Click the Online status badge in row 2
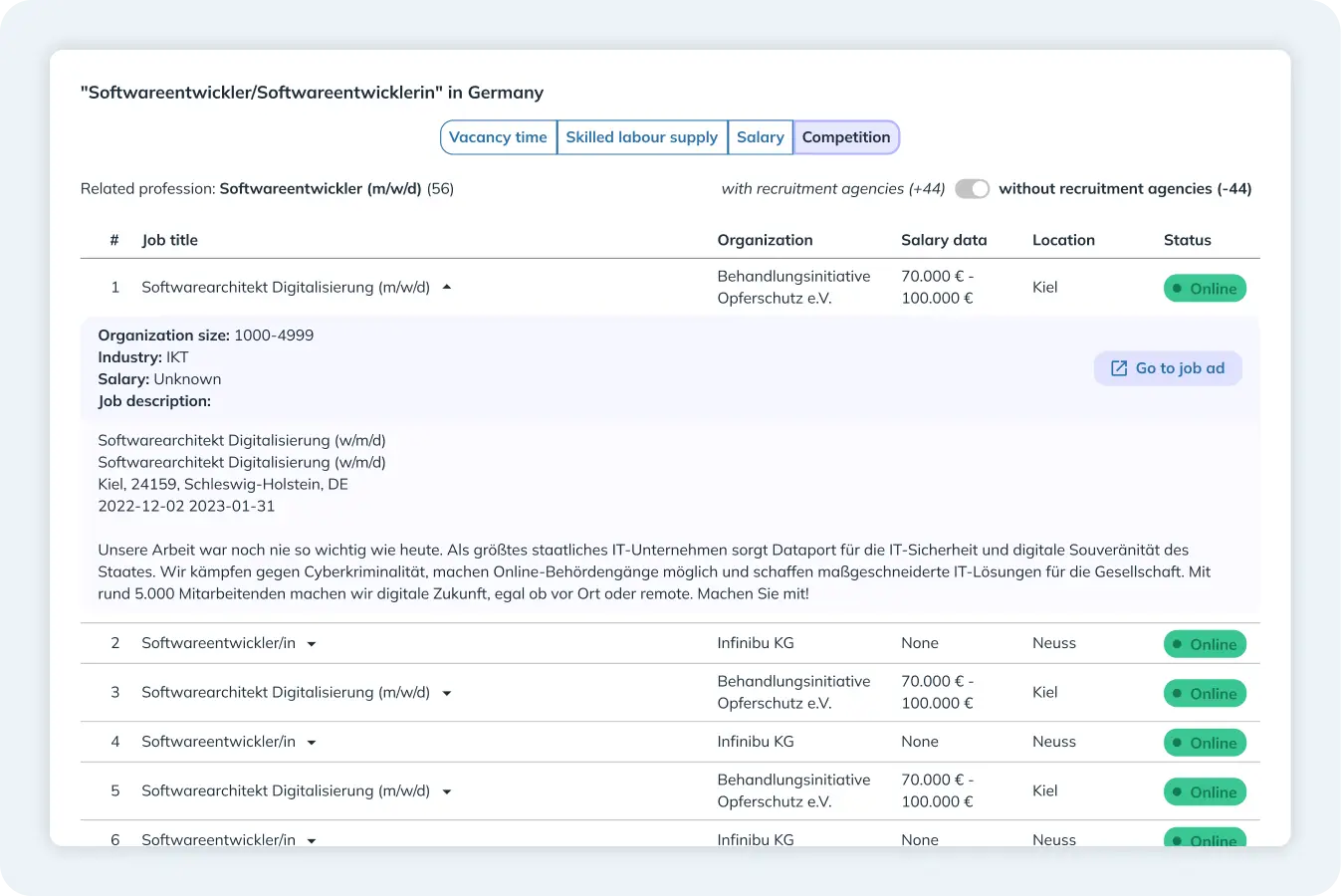This screenshot has height=896, width=1341. coord(1205,644)
